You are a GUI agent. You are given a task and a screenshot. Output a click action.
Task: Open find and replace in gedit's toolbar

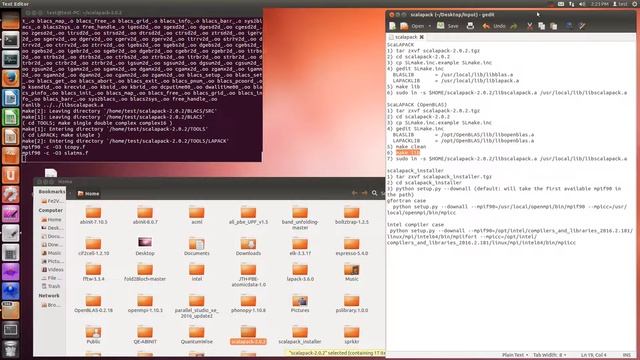[582, 26]
